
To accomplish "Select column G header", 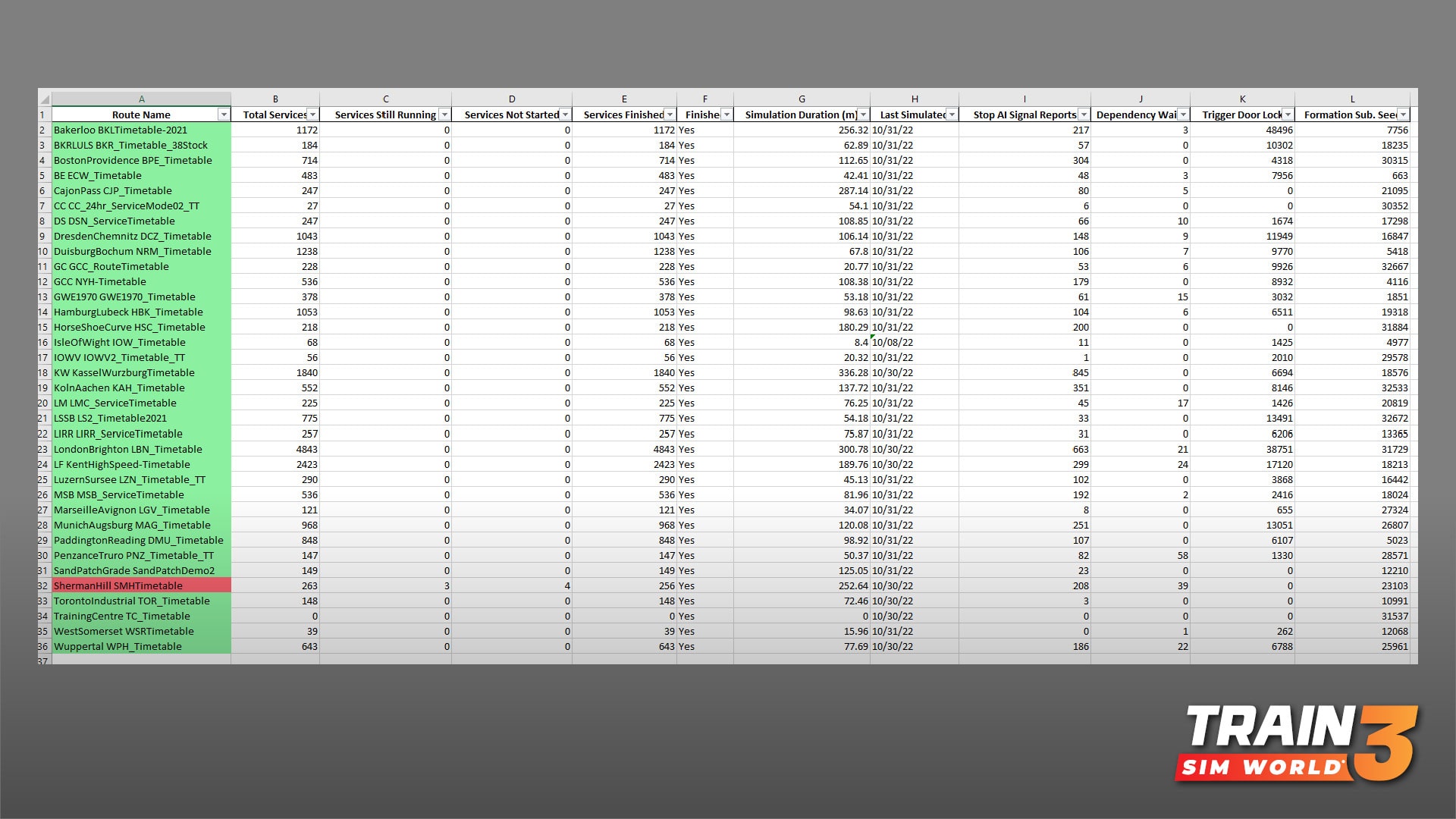I will click(802, 99).
